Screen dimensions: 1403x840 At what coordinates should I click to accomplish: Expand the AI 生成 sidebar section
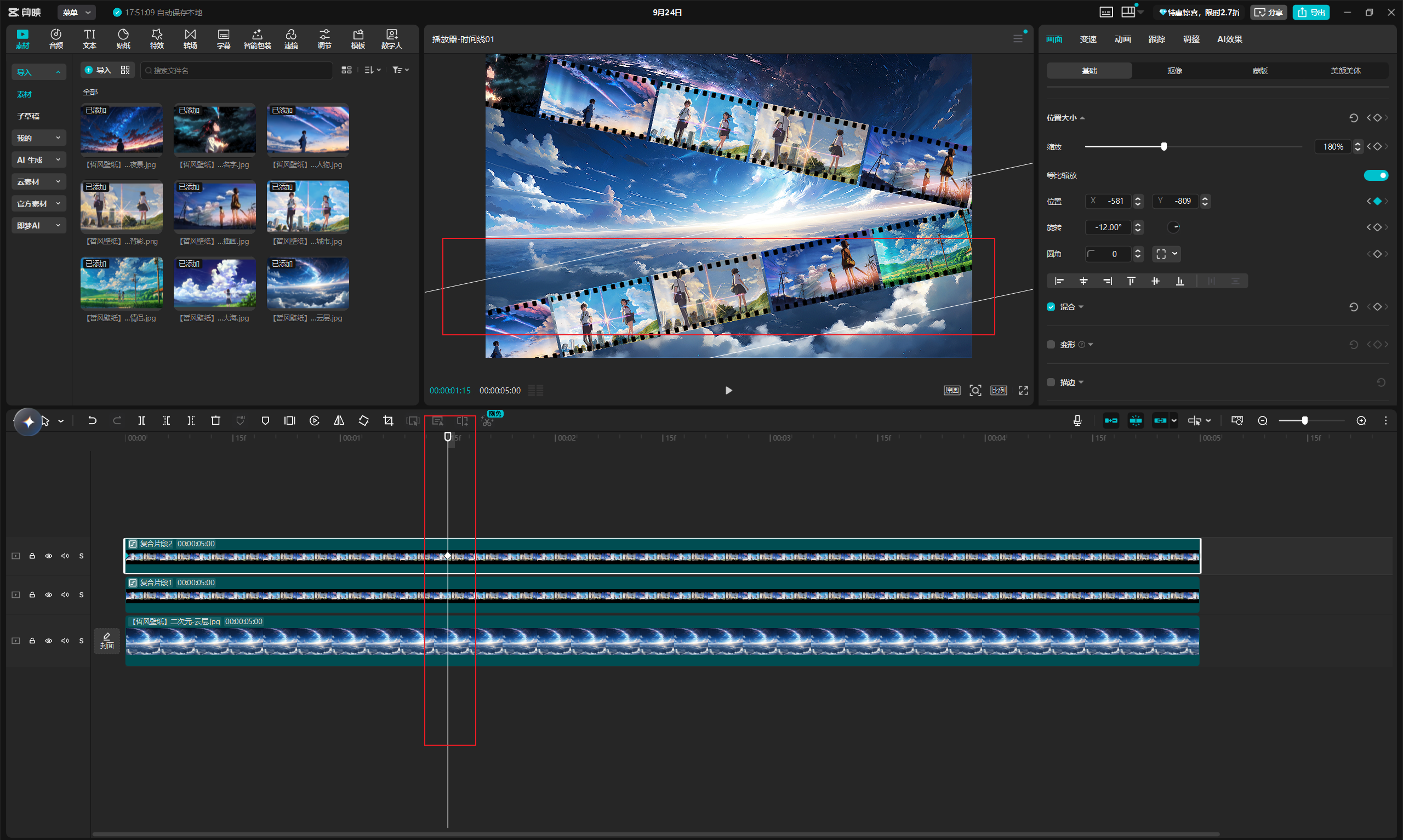click(38, 160)
